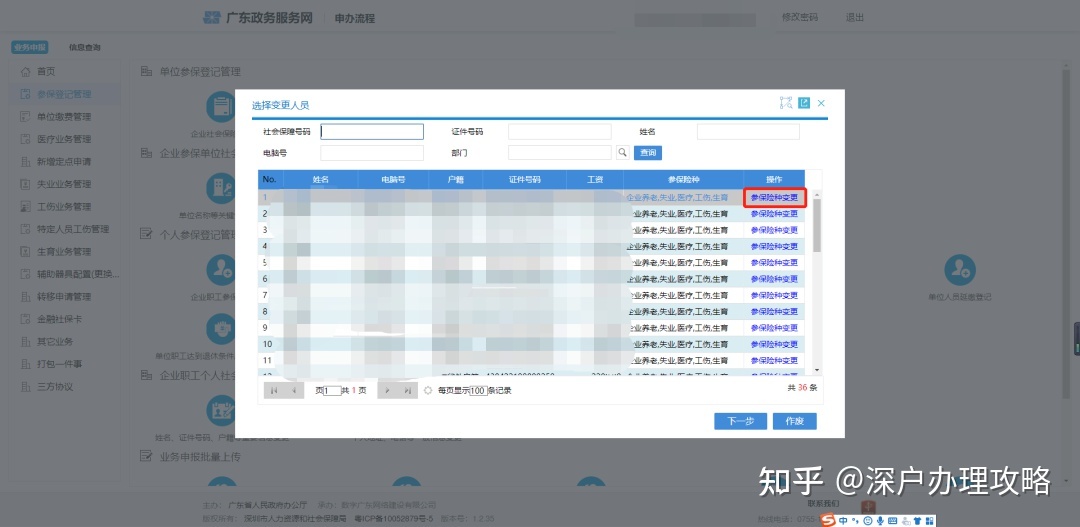
Task: Open 医疗业务管理 in sidebar
Action: click(64, 139)
